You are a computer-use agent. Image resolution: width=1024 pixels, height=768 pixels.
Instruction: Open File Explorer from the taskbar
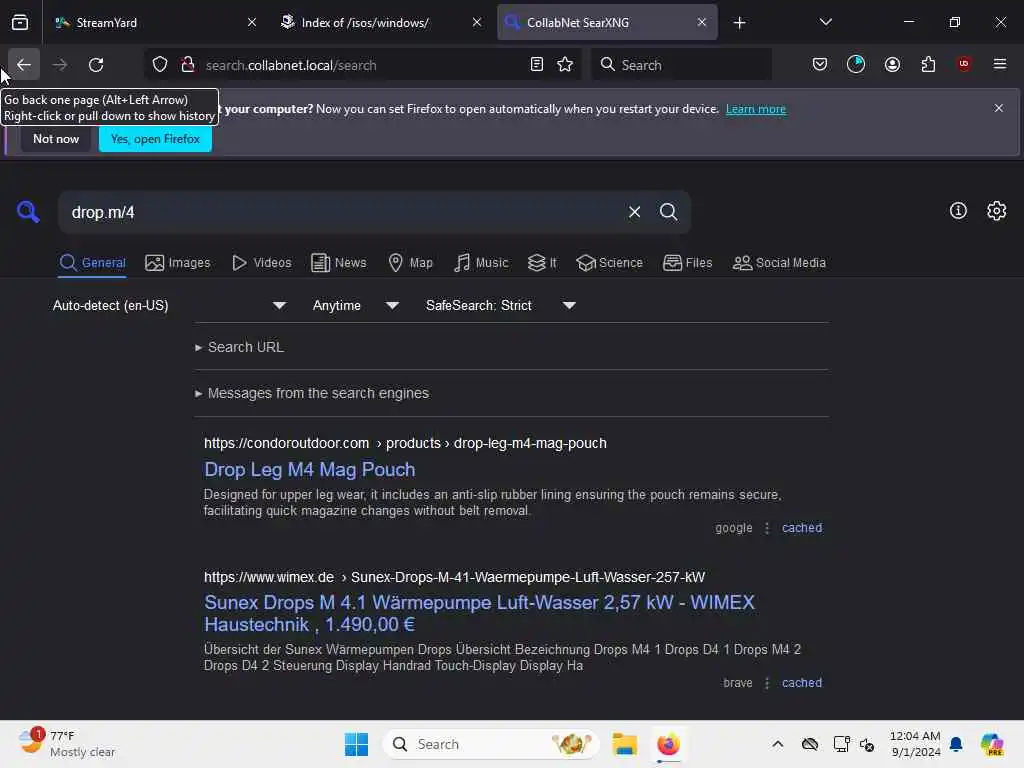pos(624,744)
